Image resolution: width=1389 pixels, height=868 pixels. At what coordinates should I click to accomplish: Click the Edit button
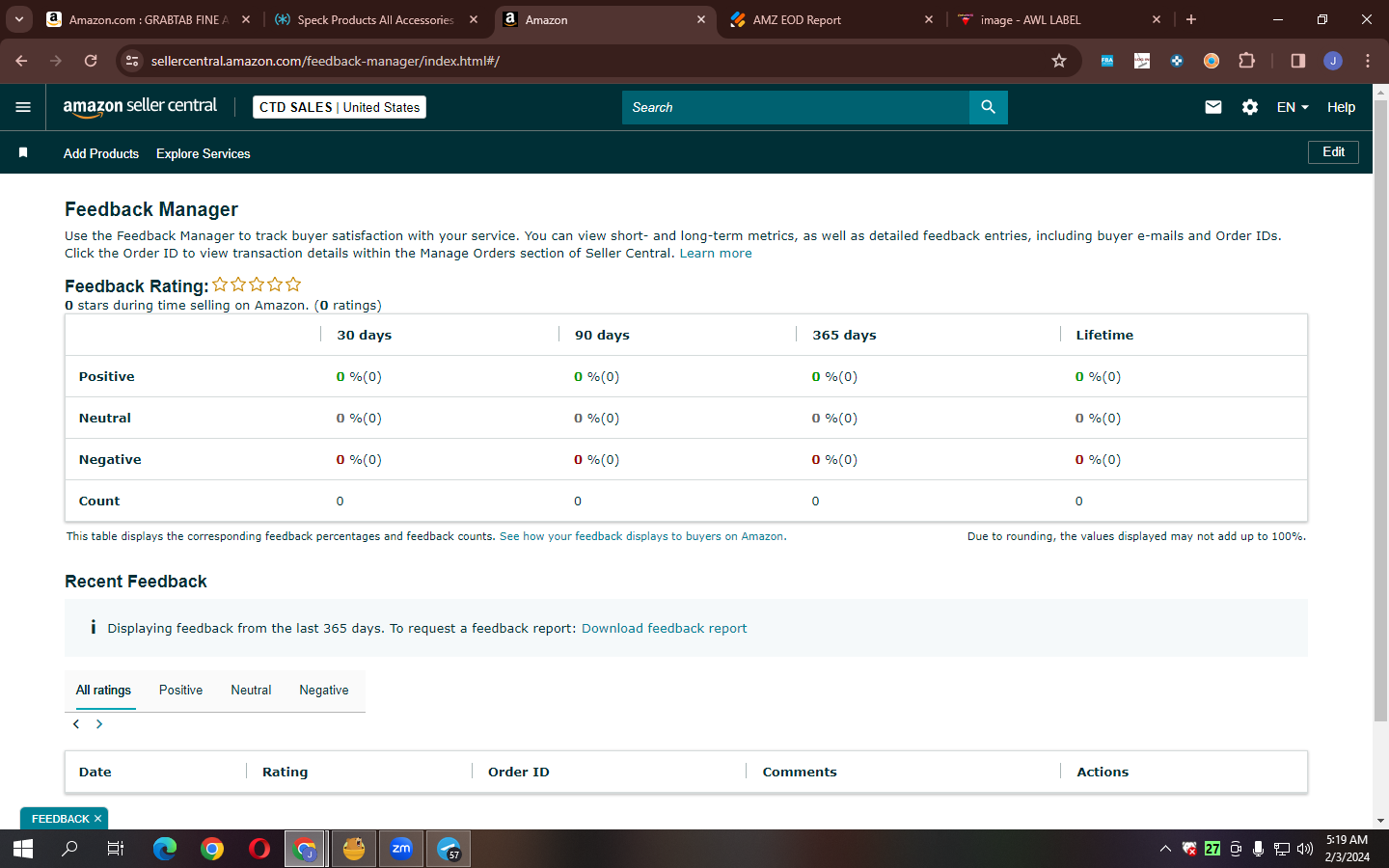pyautogui.click(x=1333, y=152)
